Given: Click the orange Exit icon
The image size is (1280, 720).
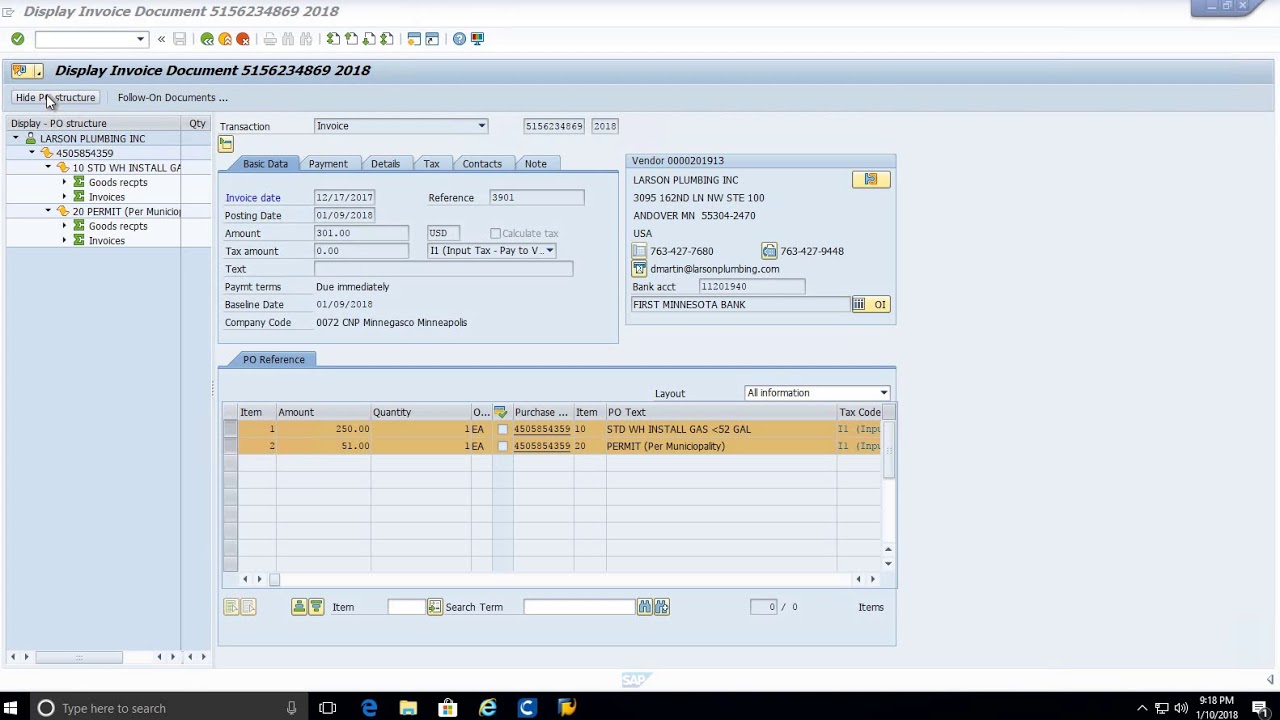Looking at the screenshot, I should pyautogui.click(x=225, y=39).
